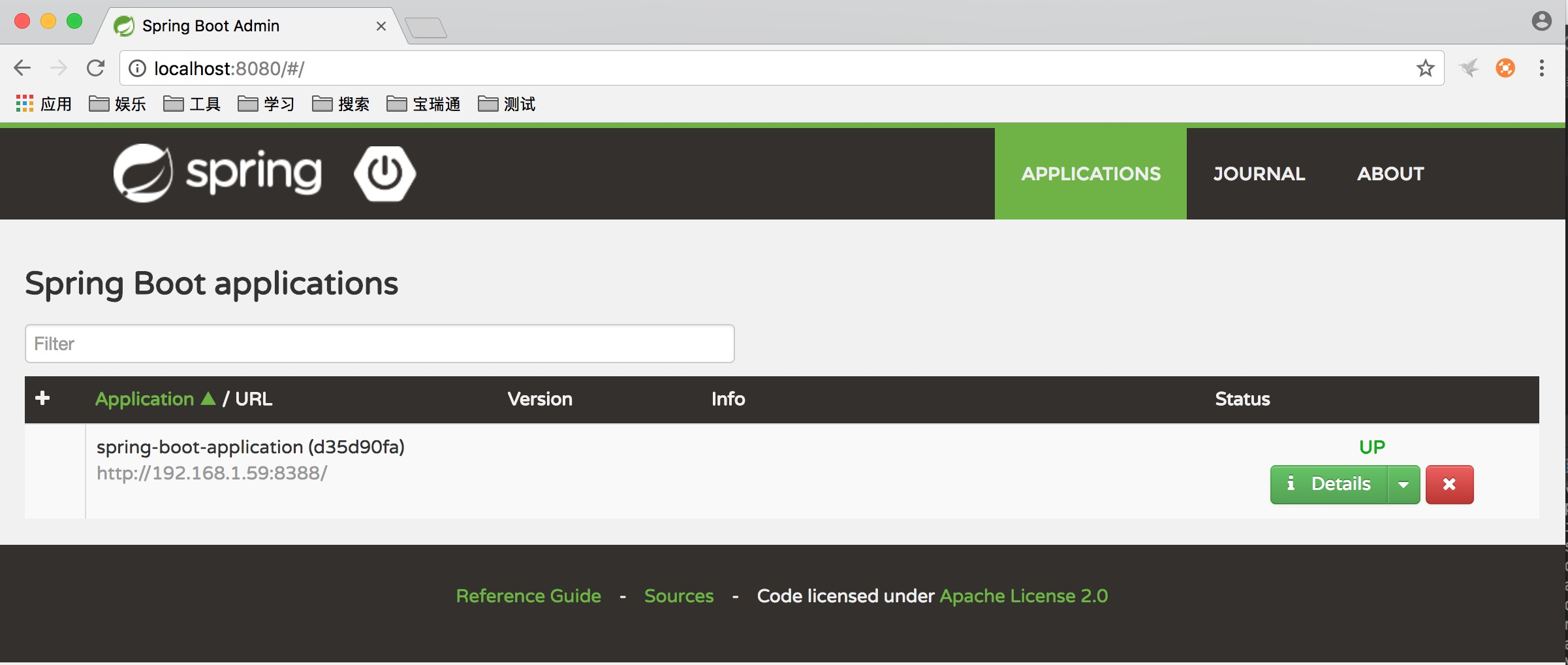Open the JOURNAL nav tab
1568x665 pixels.
(1259, 173)
